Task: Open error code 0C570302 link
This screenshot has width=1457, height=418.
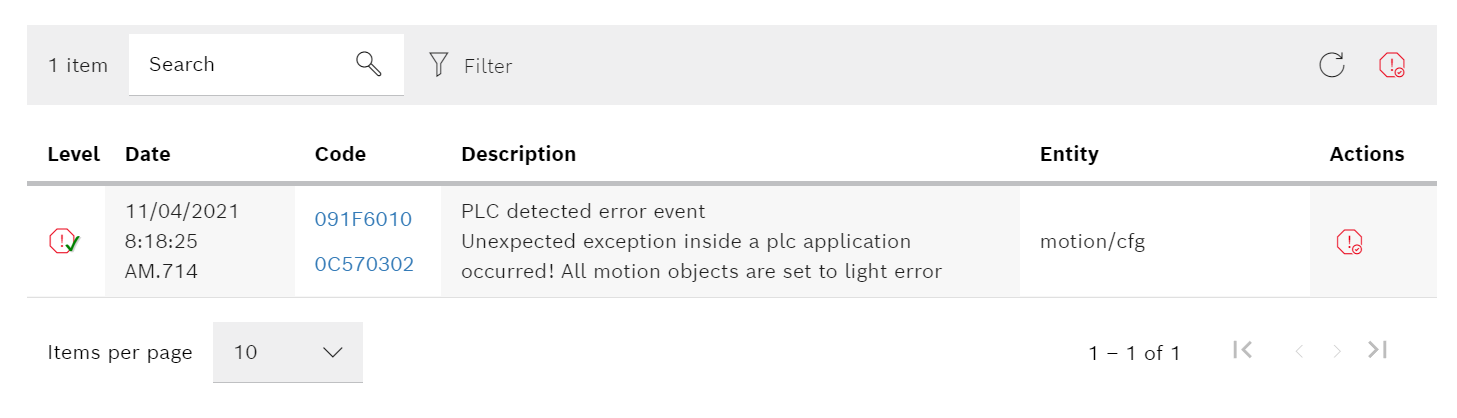Action: (x=364, y=264)
